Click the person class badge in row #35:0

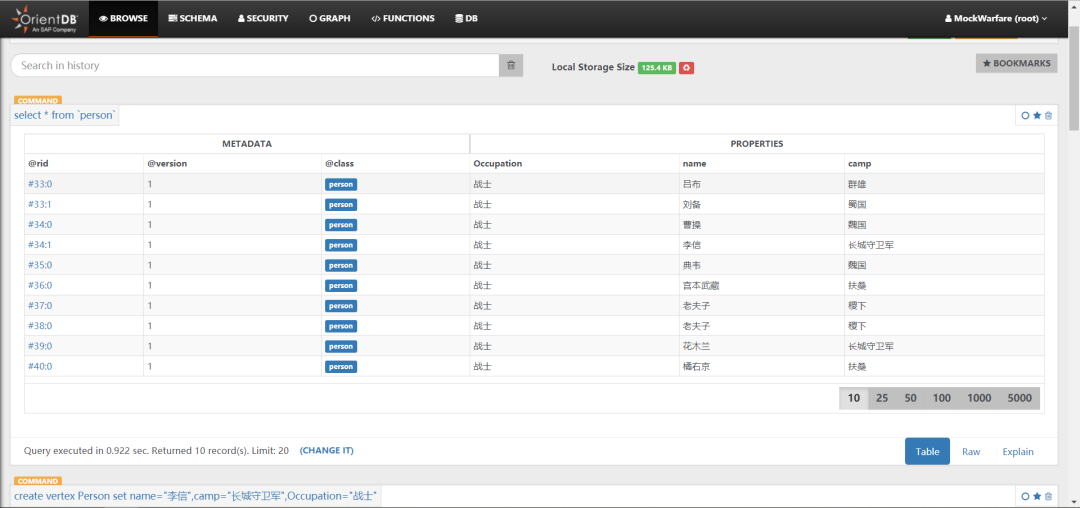(341, 265)
